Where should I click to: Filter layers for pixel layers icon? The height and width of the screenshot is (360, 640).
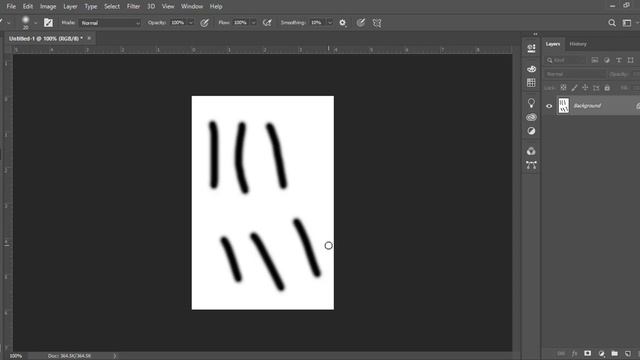(595, 60)
